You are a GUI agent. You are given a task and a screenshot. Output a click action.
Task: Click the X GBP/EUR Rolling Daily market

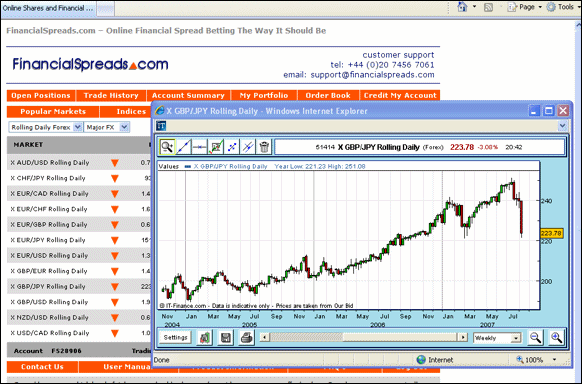(49, 271)
